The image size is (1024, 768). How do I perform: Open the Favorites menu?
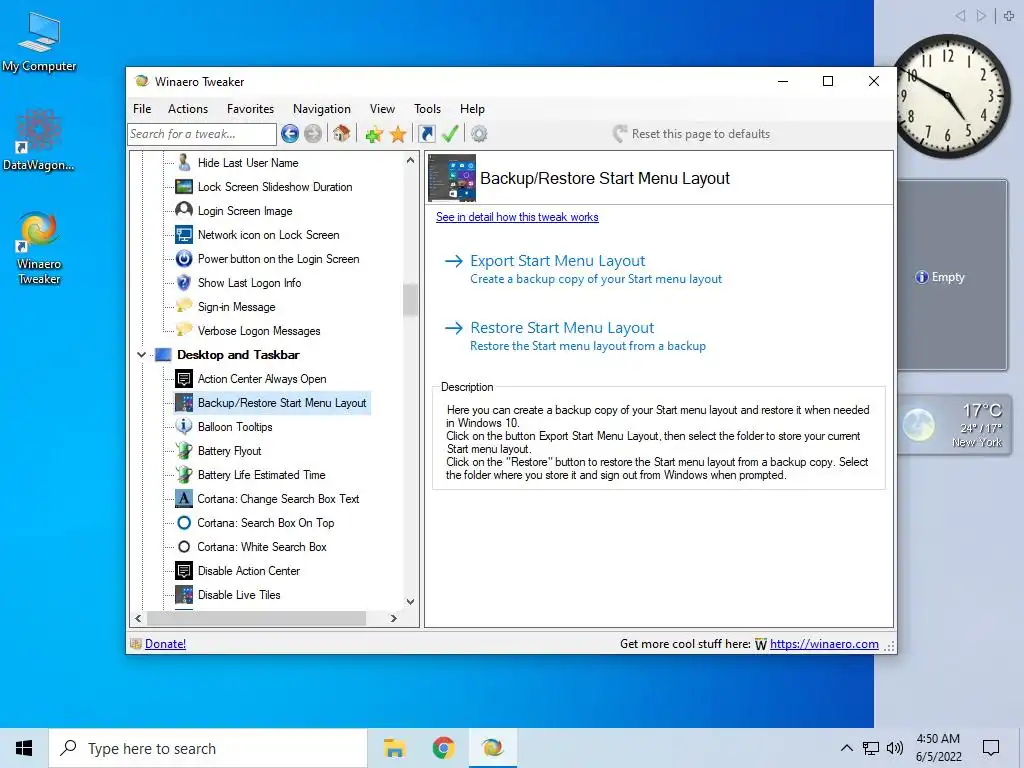250,109
